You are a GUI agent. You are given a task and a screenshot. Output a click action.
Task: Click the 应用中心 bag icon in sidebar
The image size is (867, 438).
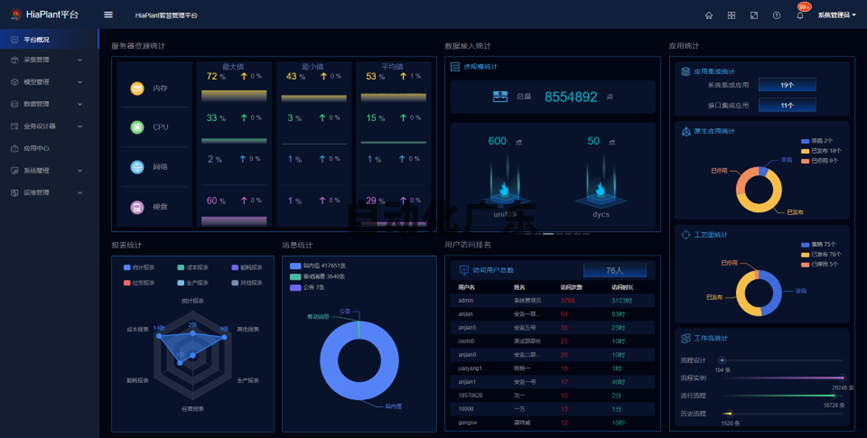point(15,148)
